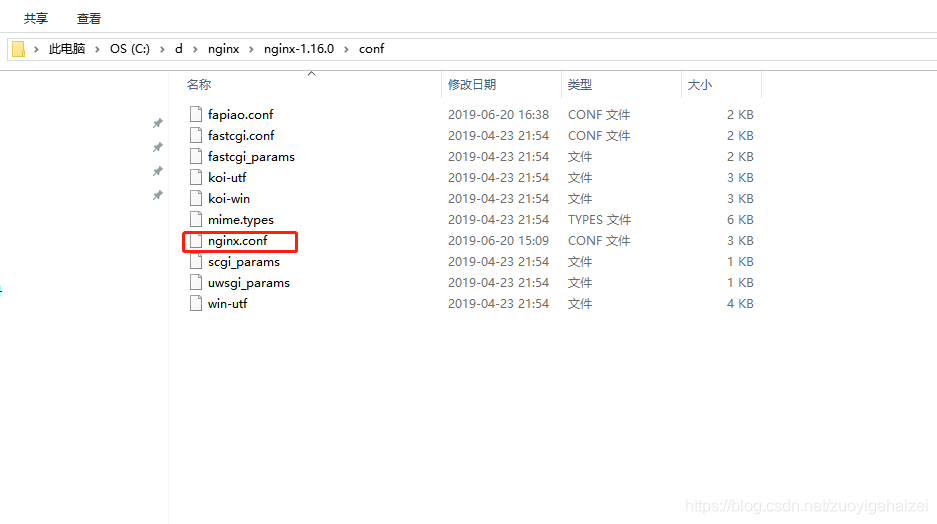Expand chevron after OS (C:) in path
This screenshot has width=937, height=524.
click(162, 49)
